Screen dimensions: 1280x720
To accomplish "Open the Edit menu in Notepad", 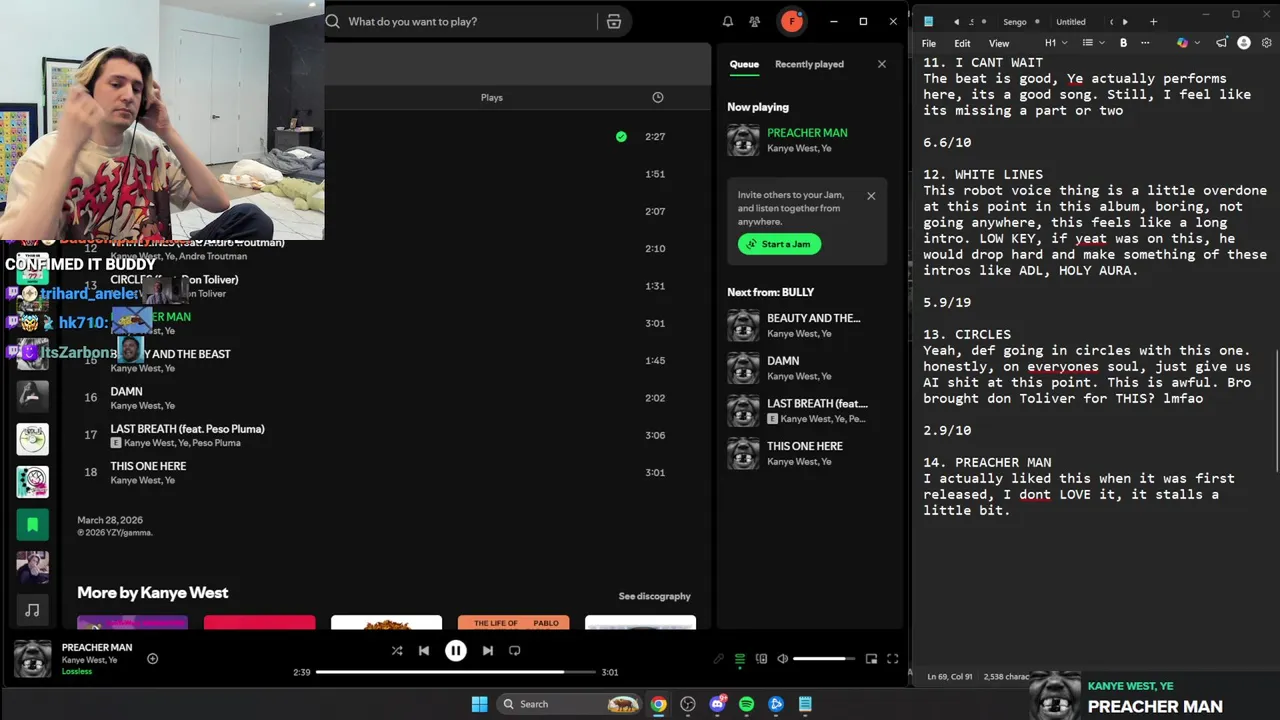I will (x=962, y=43).
